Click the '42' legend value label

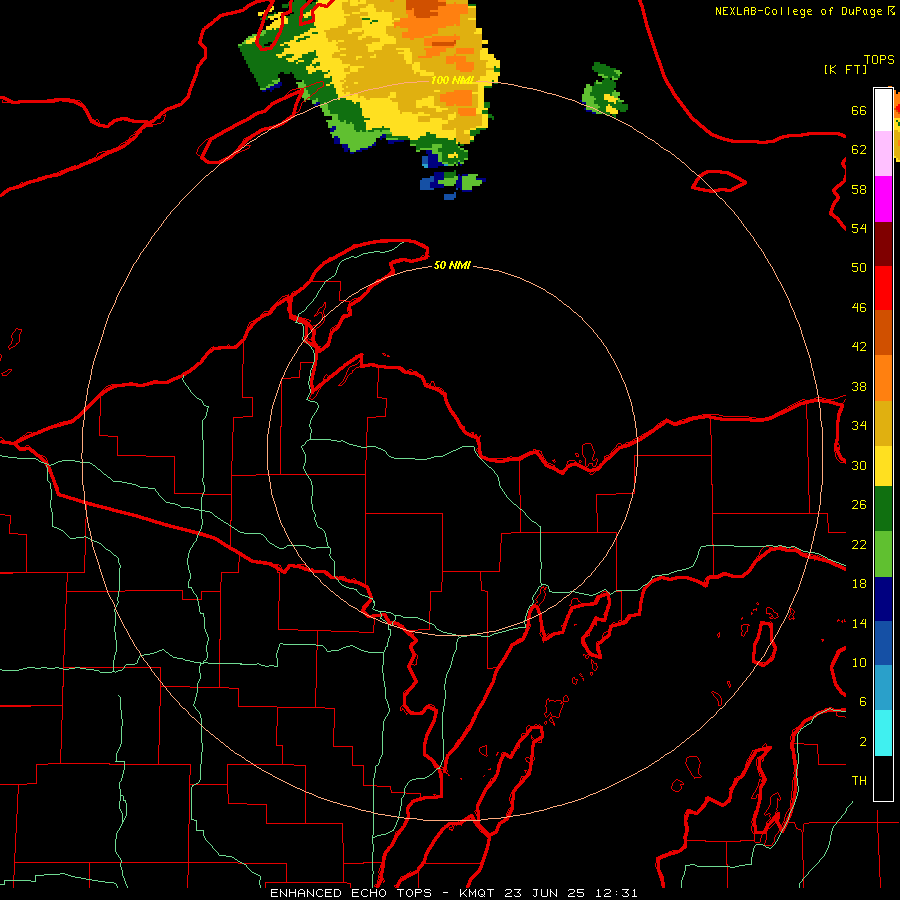point(859,347)
